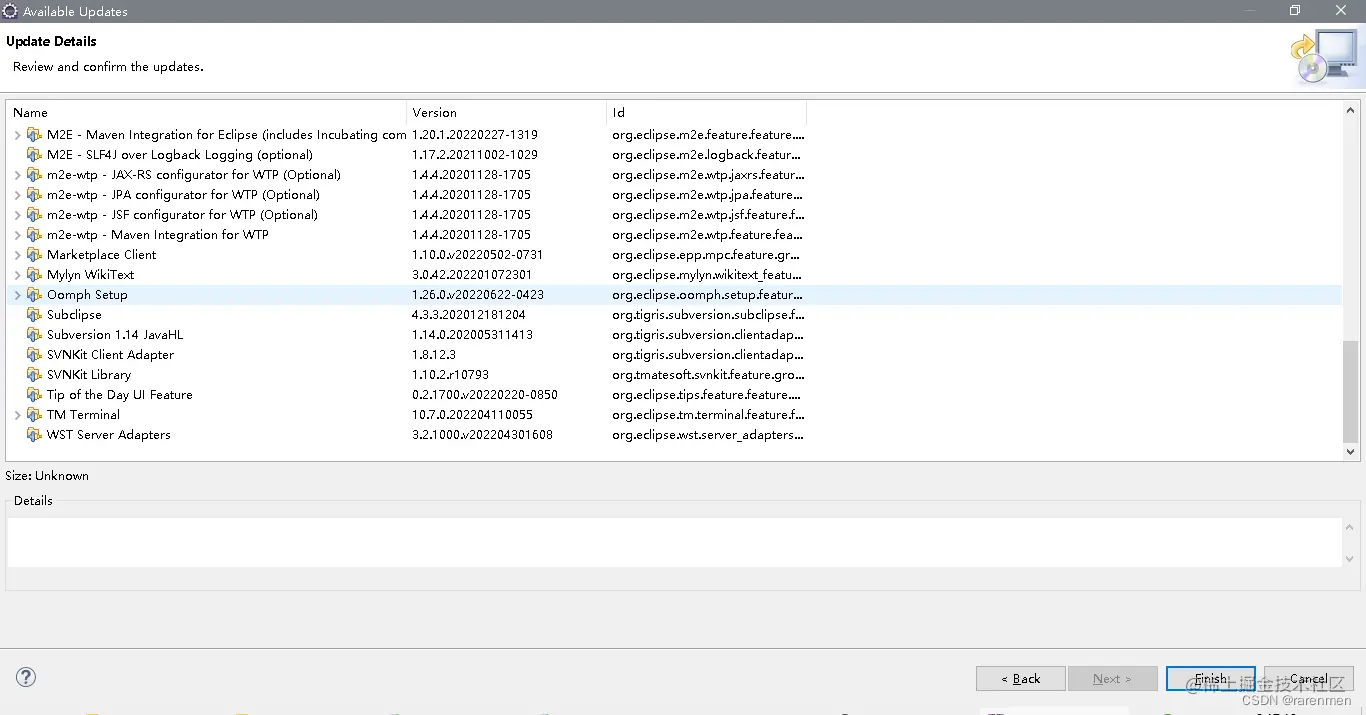
Task: Click the icon of m2e-wtp - JSF configurator
Action: 34,215
